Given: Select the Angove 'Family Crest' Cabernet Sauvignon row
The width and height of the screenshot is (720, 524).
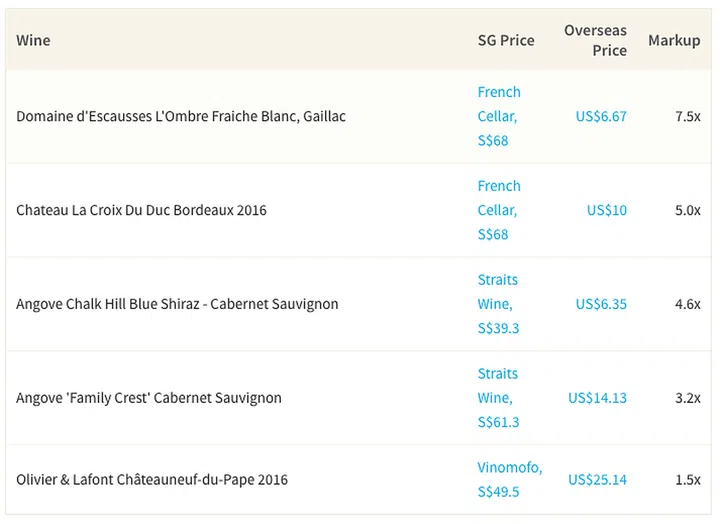Looking at the screenshot, I should (x=148, y=398).
